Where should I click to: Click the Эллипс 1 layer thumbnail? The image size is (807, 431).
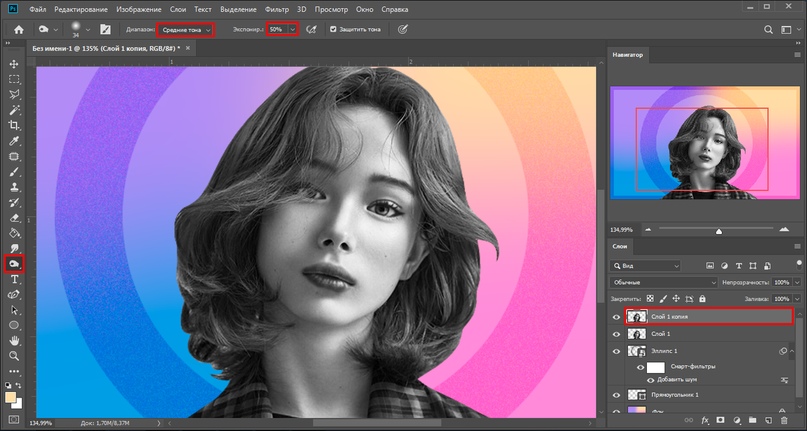click(637, 351)
